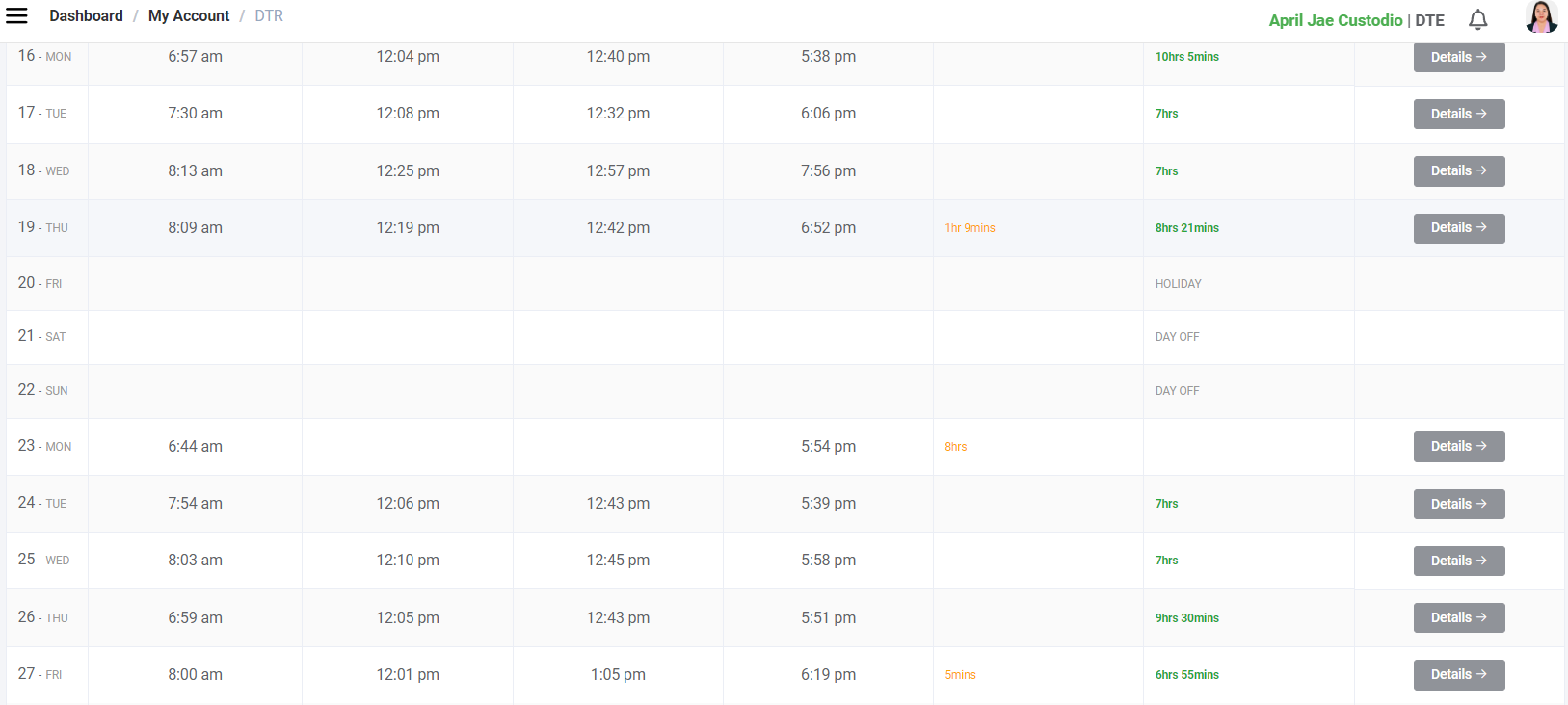1568x705 pixels.
Task: Click the notification bell icon
Action: pyautogui.click(x=1477, y=19)
